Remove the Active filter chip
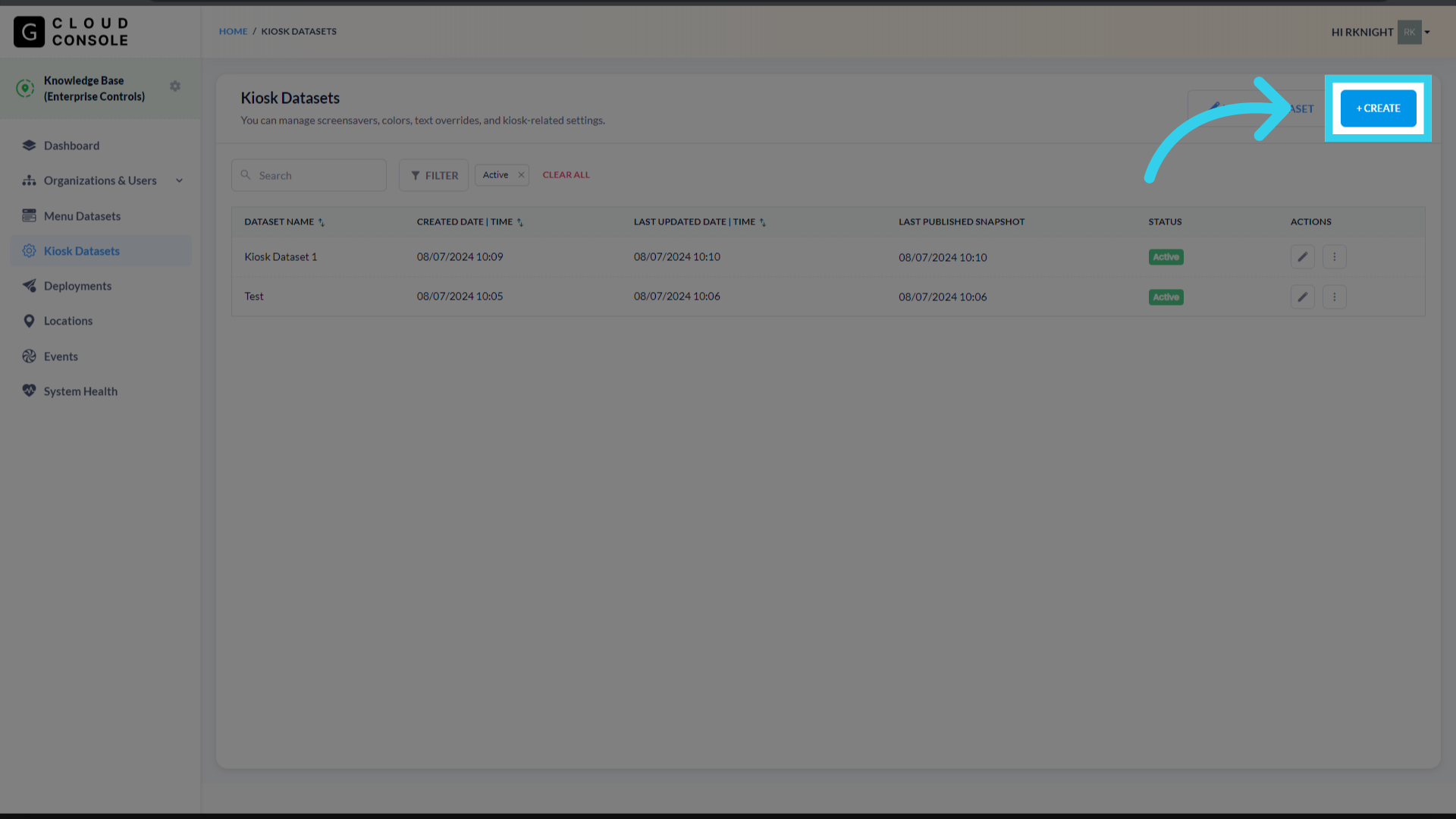 [521, 175]
